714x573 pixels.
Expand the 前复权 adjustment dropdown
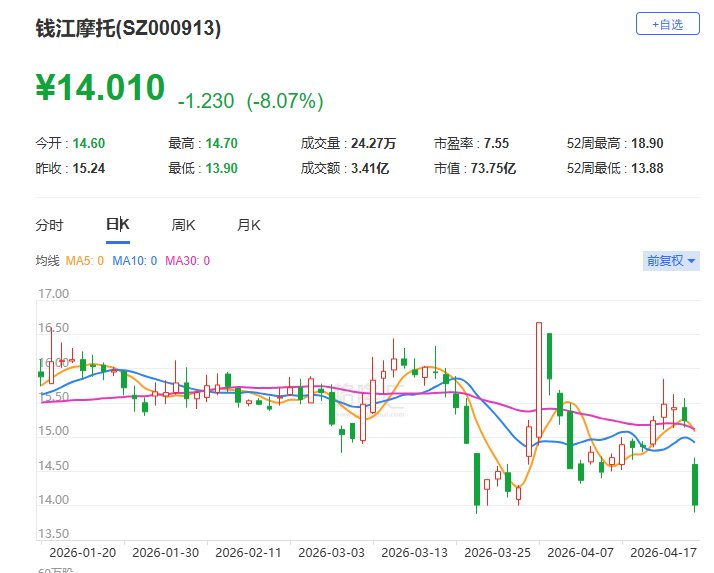[671, 261]
